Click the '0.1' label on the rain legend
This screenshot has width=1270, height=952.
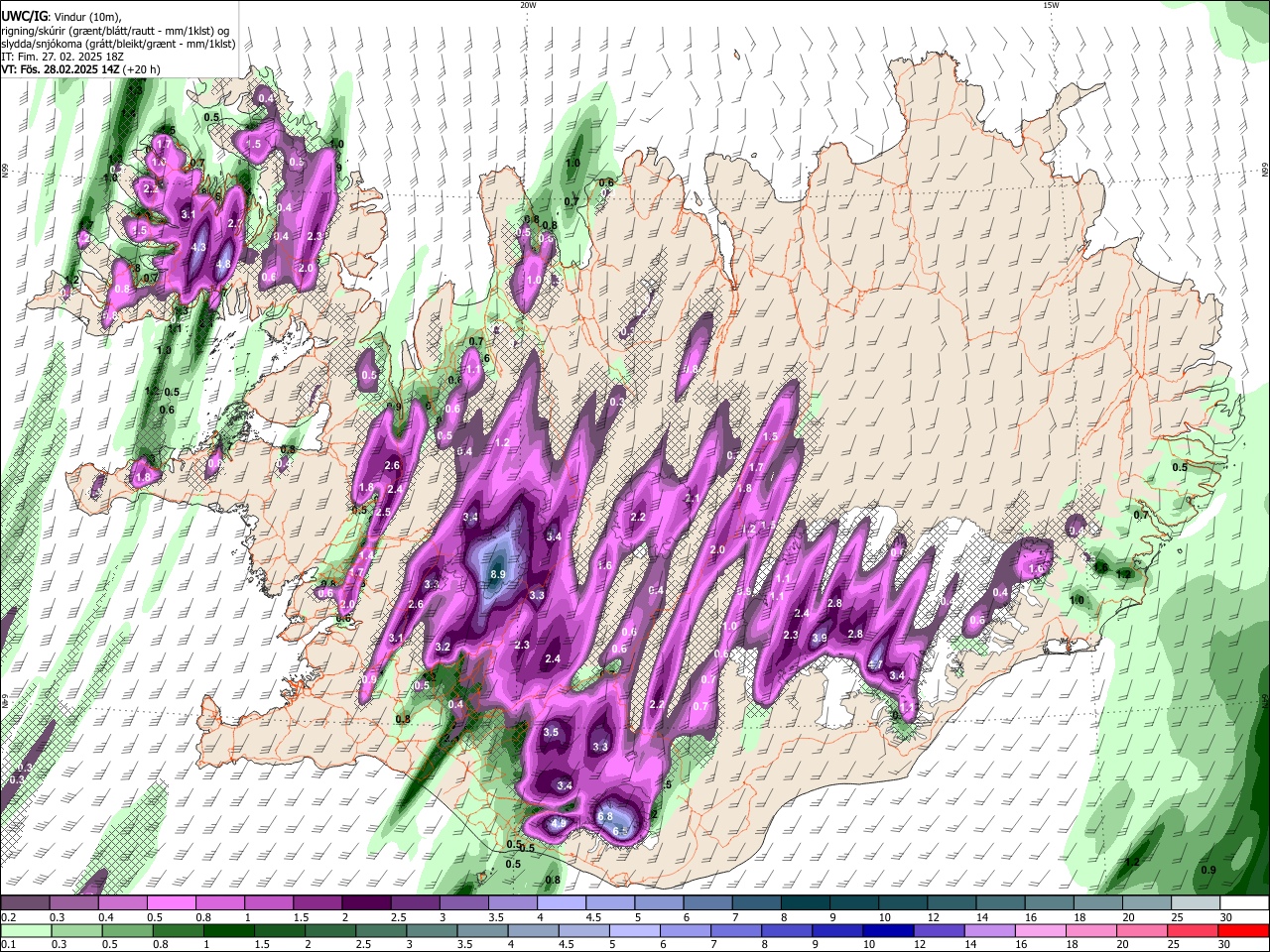tap(8, 946)
